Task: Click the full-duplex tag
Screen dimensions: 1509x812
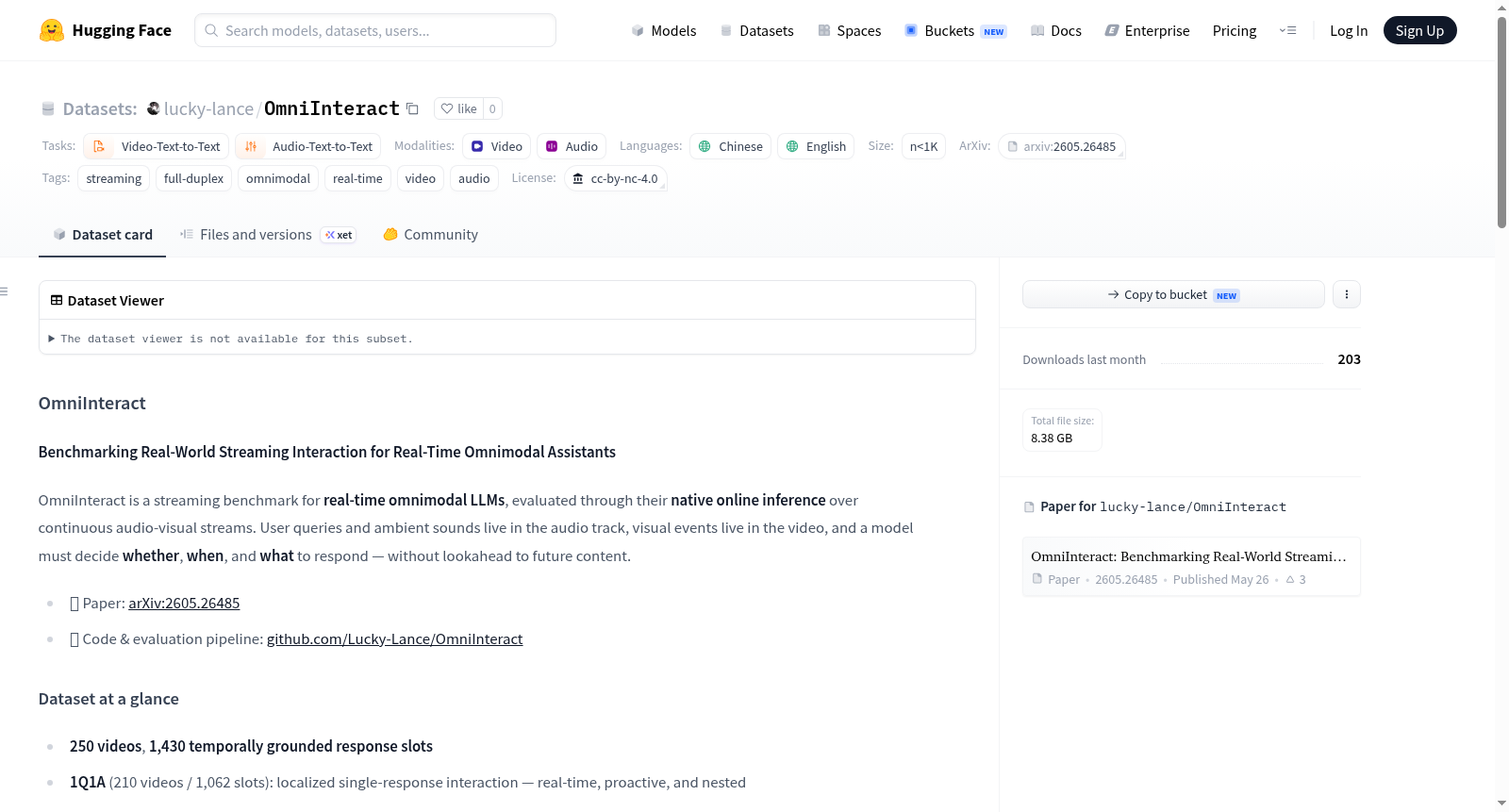Action: point(193,178)
